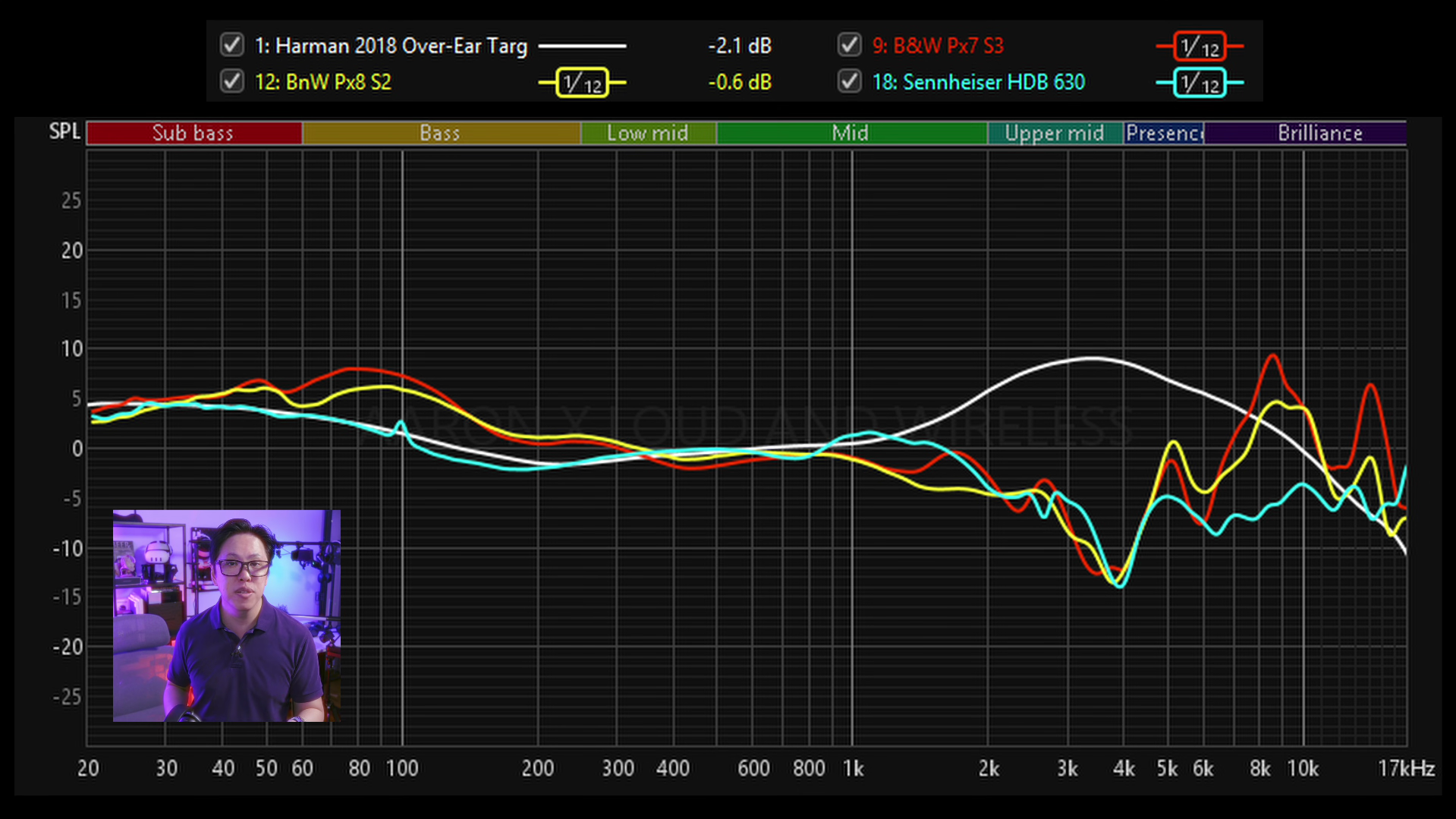Toggle the Sennheiser HDB 630 checkbox
Screen dimensions: 1456x819
coord(850,81)
